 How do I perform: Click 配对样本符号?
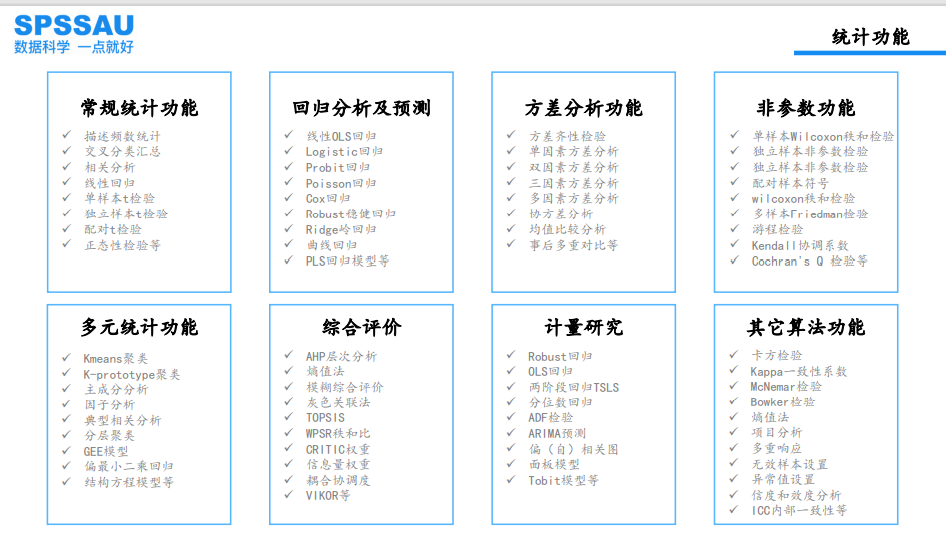click(790, 183)
